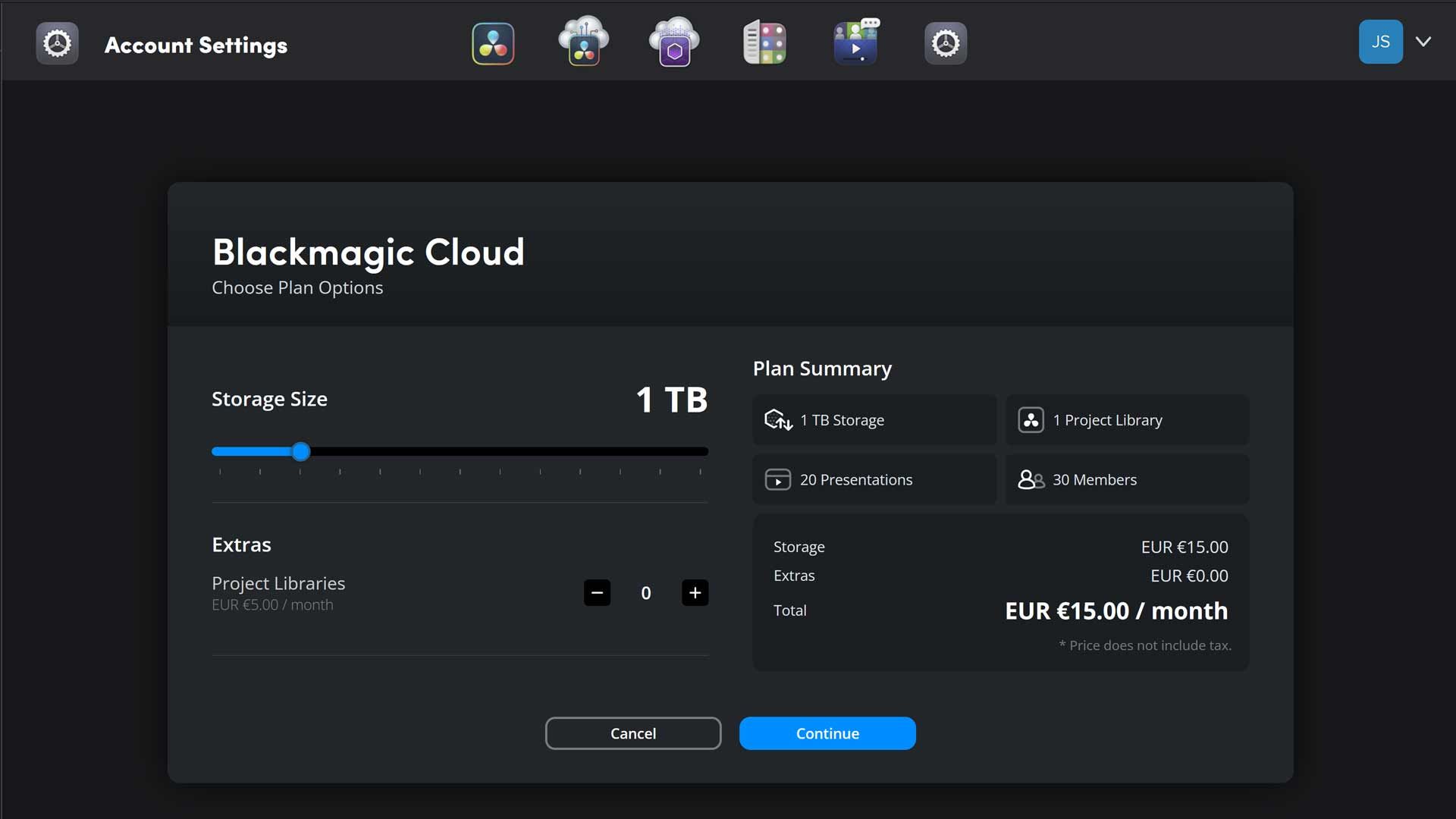Click the 20 Presentations card

[874, 479]
